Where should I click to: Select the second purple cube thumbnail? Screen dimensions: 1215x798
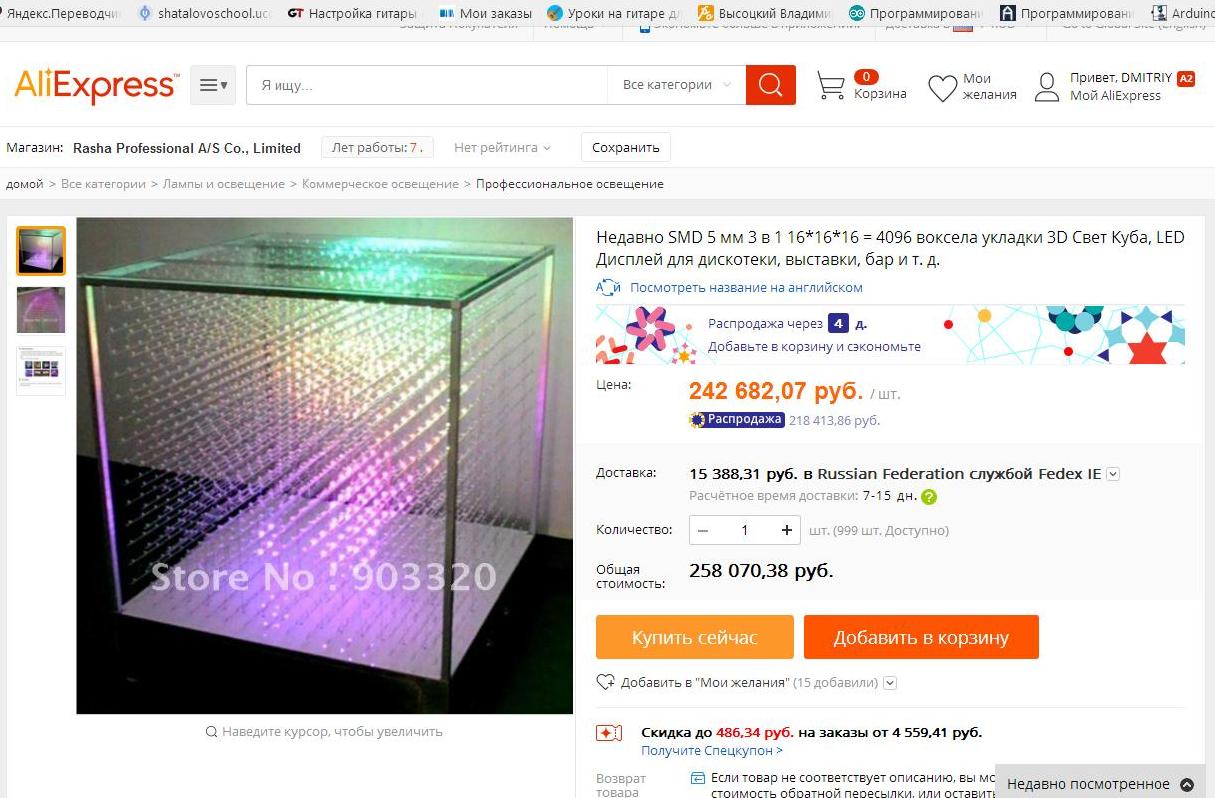41,310
